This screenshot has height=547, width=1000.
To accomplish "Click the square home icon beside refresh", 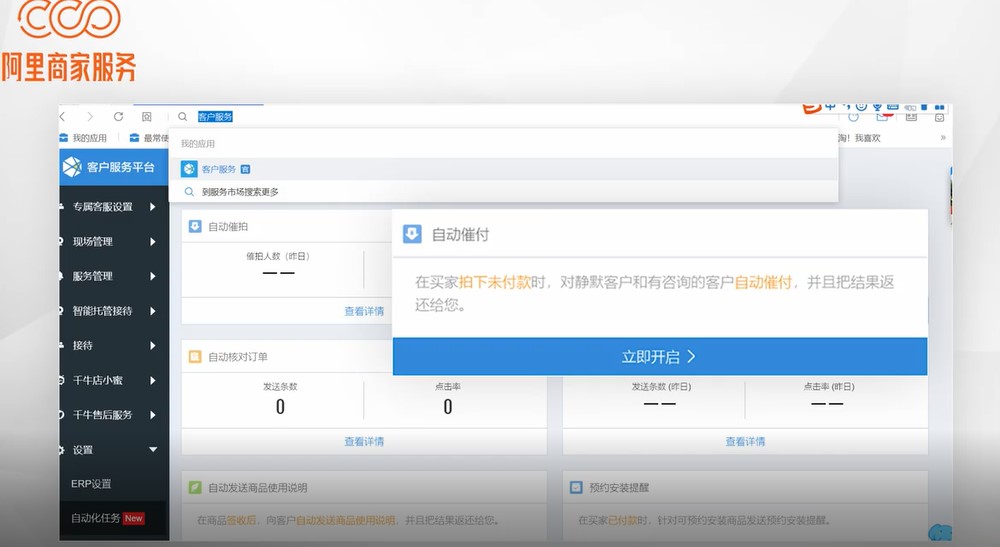I will tap(147, 117).
